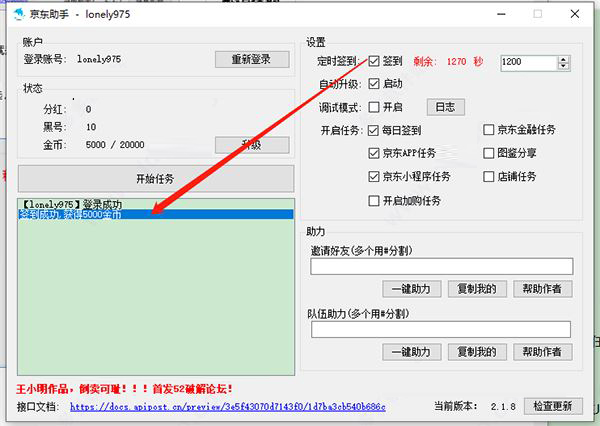Open the docs.apipost.cn documentation link
The image size is (600, 426).
228,406
